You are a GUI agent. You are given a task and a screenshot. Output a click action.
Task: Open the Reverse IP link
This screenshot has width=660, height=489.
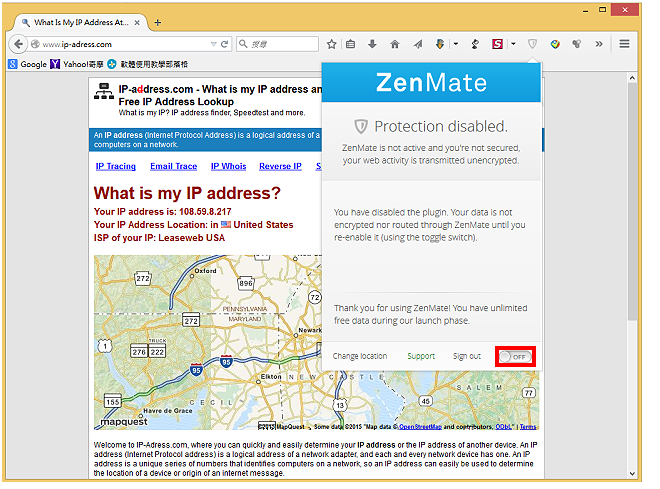[x=280, y=166]
